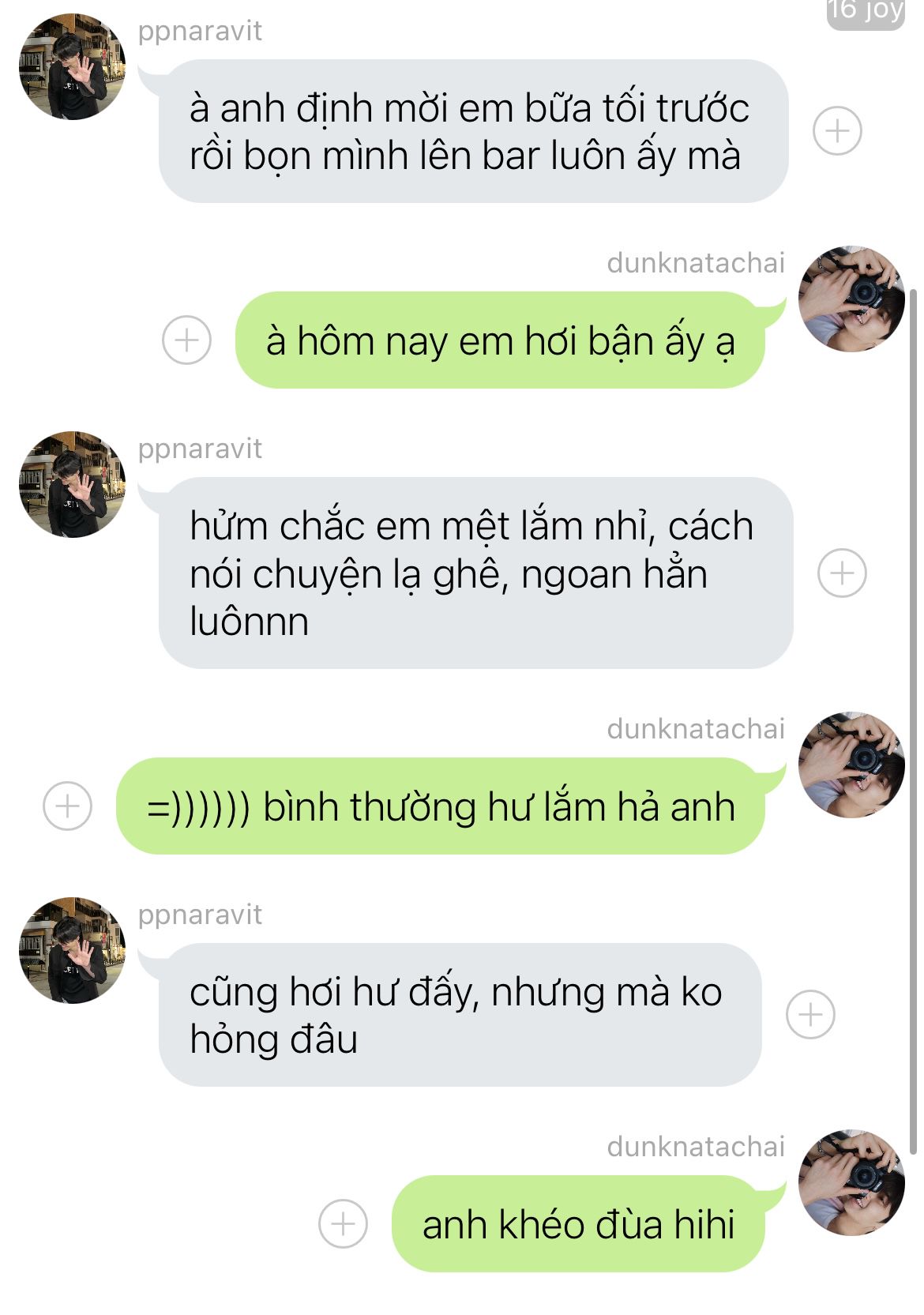Viewport: 924px width, 1315px height.
Task: Select the 'bình thường hư lắm hả anh' bubble
Action: 441,806
